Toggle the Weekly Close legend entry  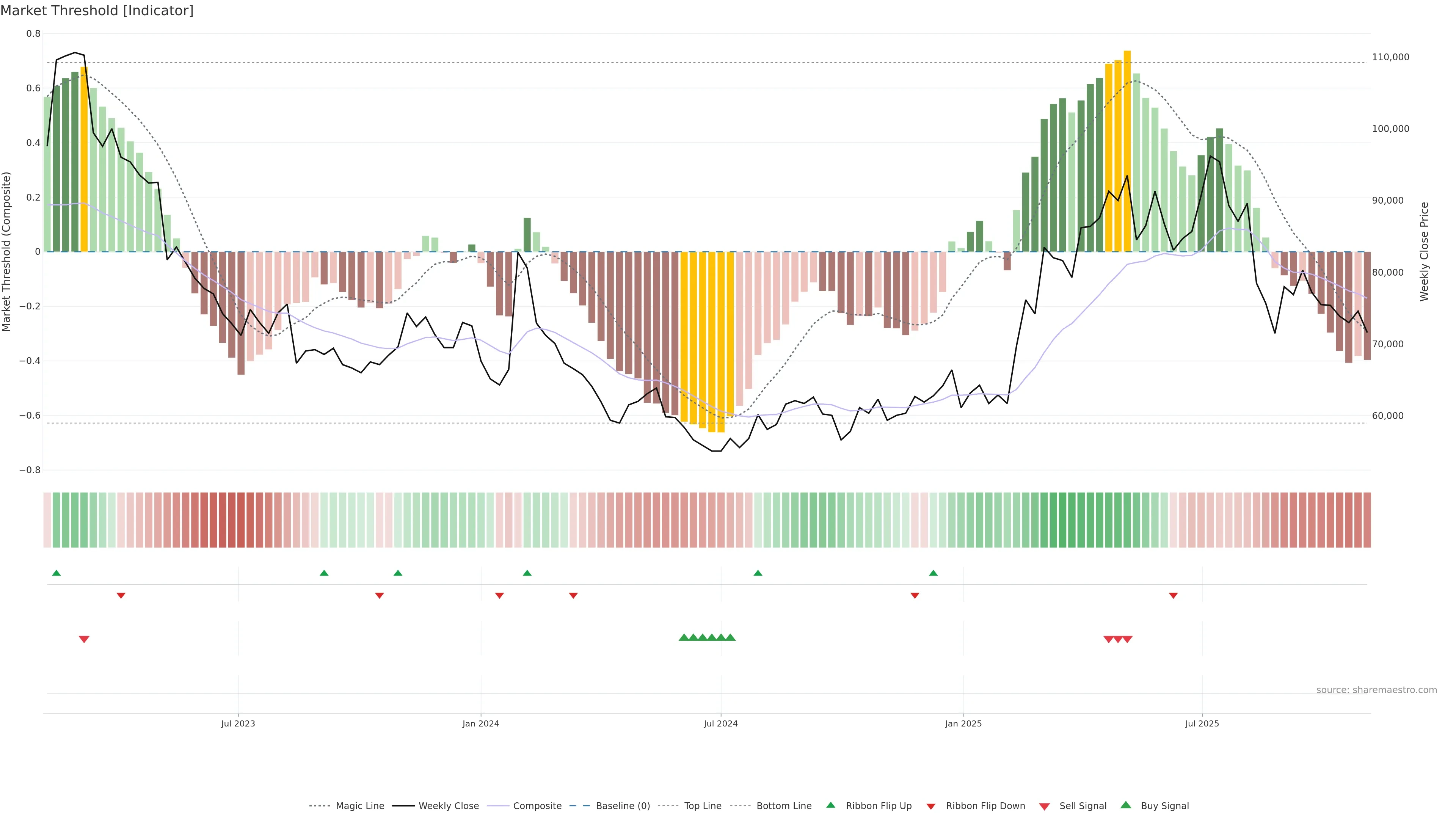point(448,806)
